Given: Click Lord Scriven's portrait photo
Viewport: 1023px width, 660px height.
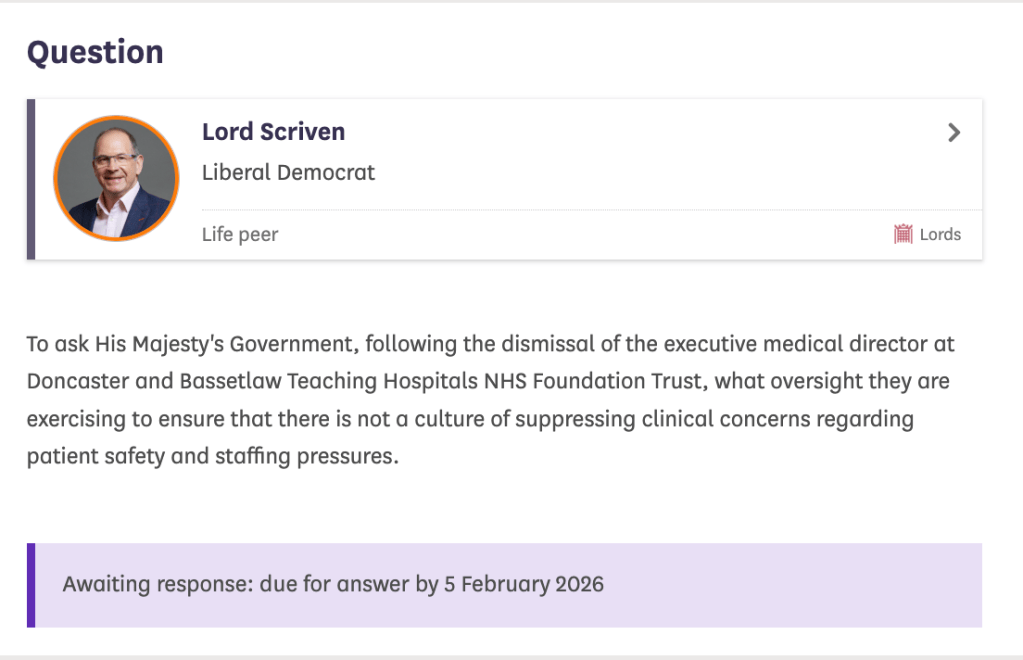Looking at the screenshot, I should pos(116,180).
